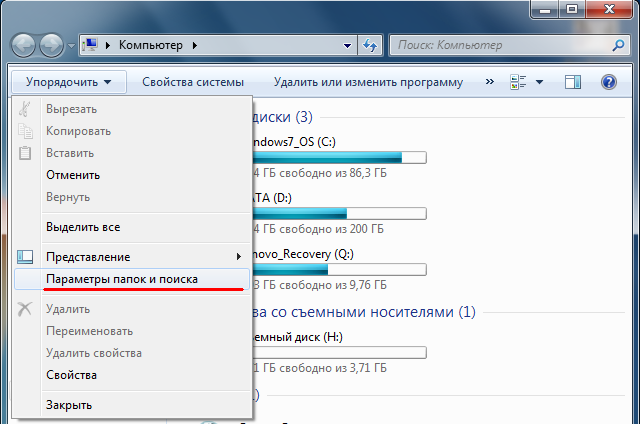The image size is (640, 424).
Task: Click the Компьютер breadcrumb in address bar
Action: (x=151, y=45)
